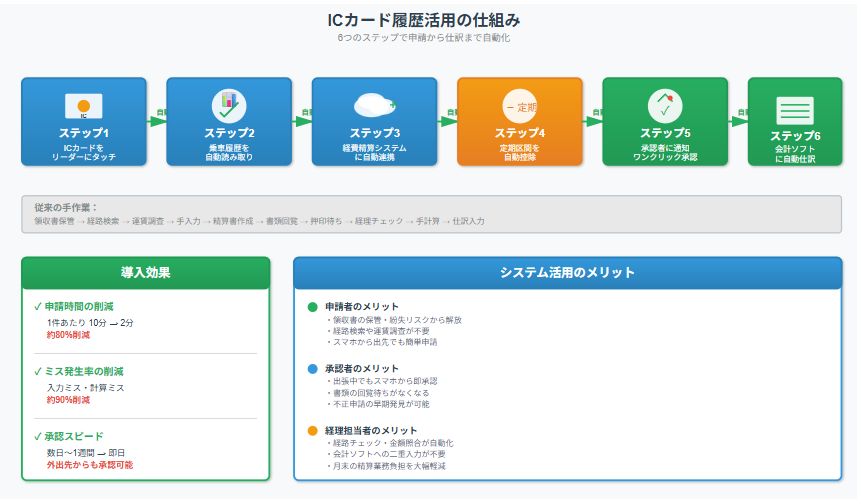
Task: Click the accounting sheet icon in ステップ6
Action: click(795, 110)
